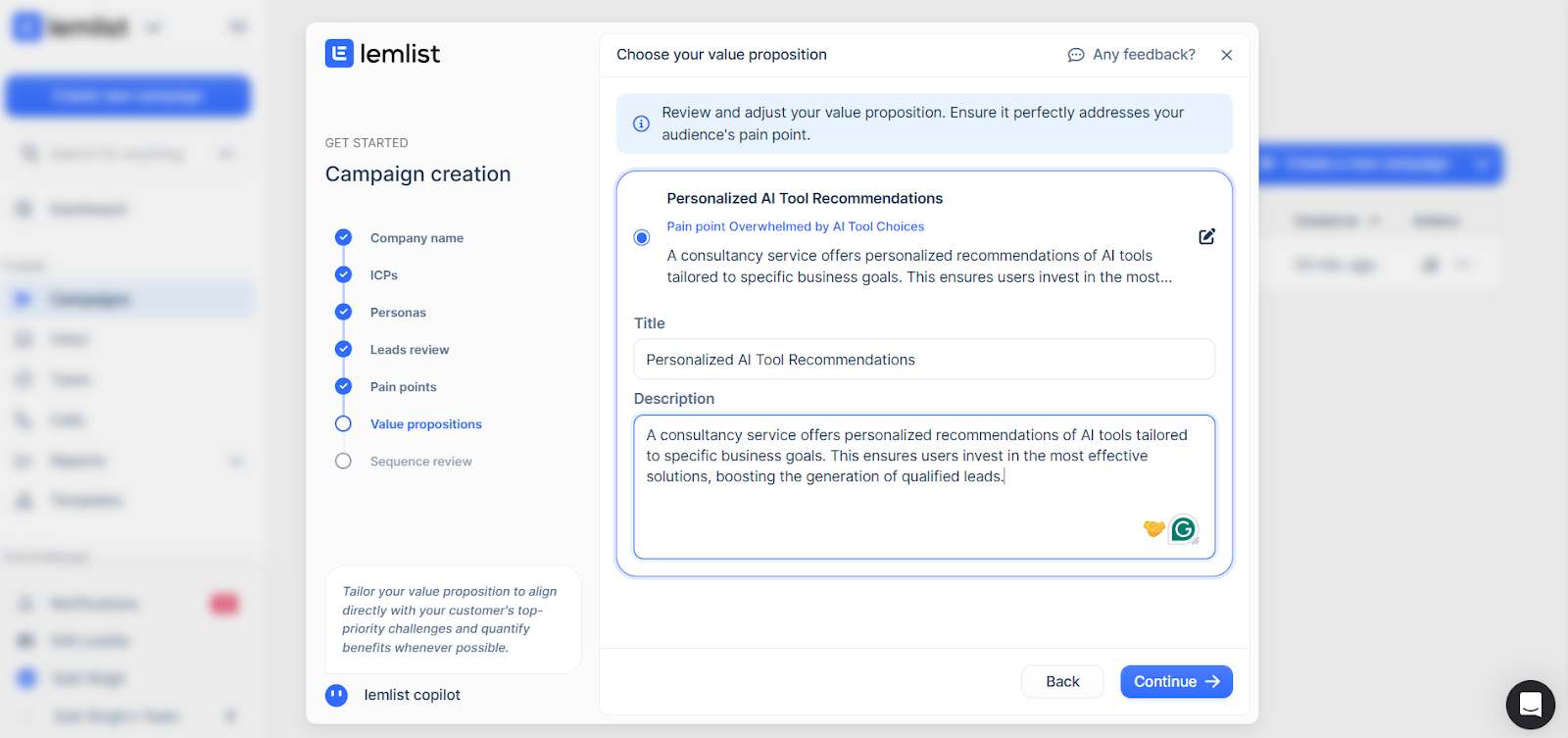Open the Sequence review step
The width and height of the screenshot is (1568, 738).
click(x=421, y=462)
